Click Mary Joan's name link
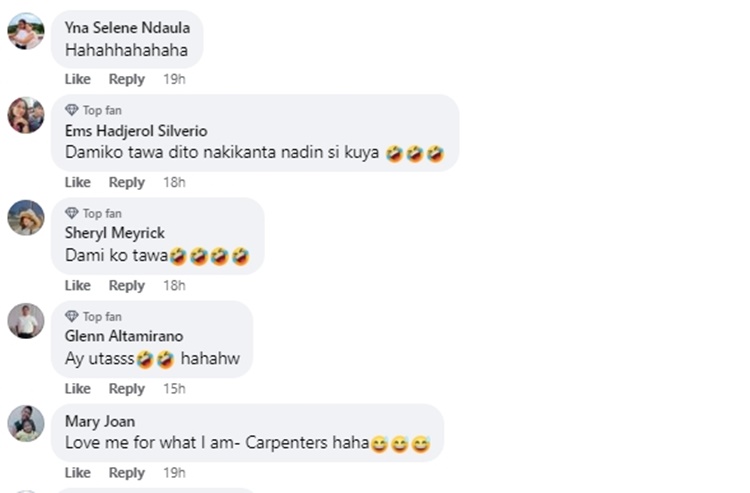The image size is (750, 493). coord(99,421)
